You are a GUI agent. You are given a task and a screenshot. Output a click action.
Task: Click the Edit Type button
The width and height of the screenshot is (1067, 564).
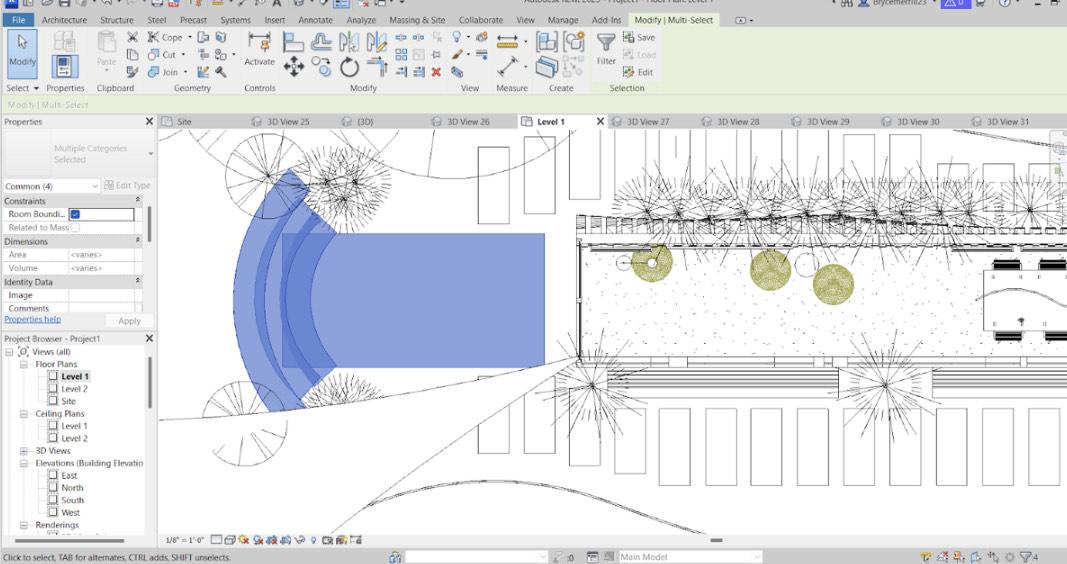click(127, 185)
